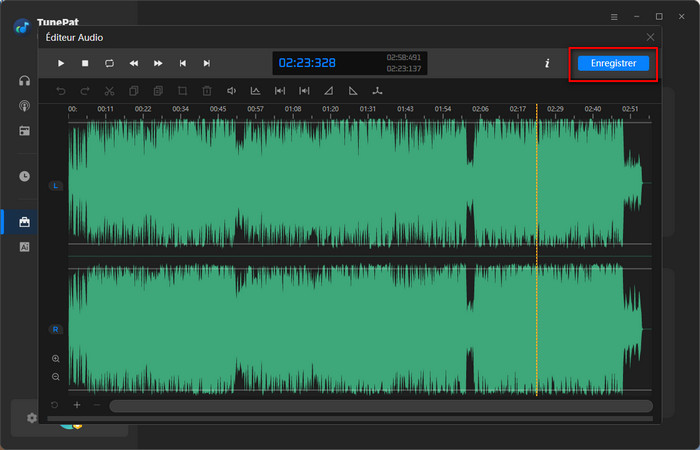Undo the last edit
The height and width of the screenshot is (450, 700).
click(x=61, y=91)
